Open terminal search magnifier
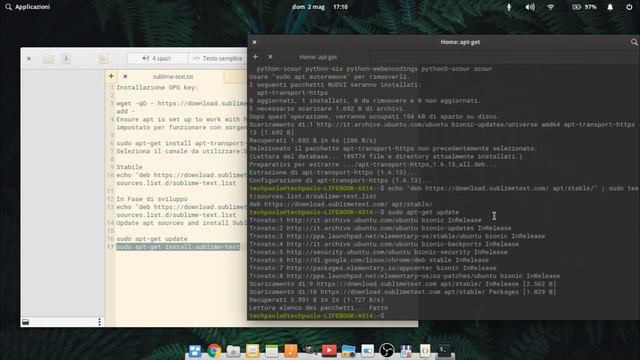This screenshot has width=640, height=360. coord(634,42)
